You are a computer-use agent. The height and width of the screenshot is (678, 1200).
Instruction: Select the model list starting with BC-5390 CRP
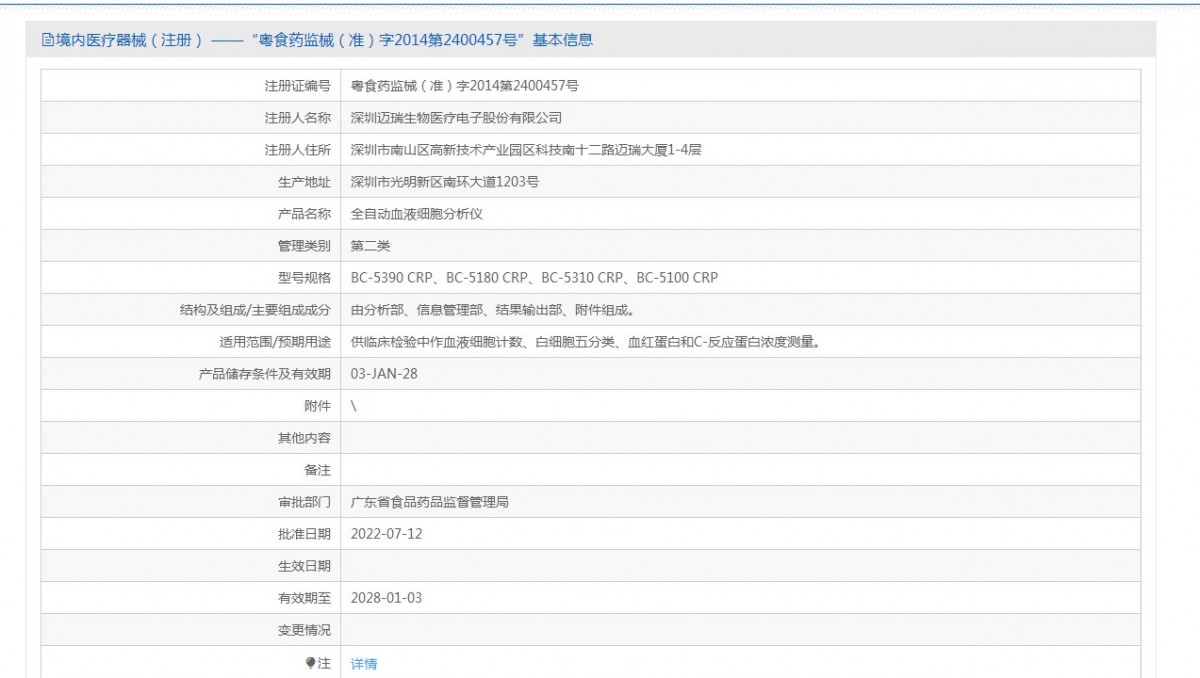coord(535,278)
